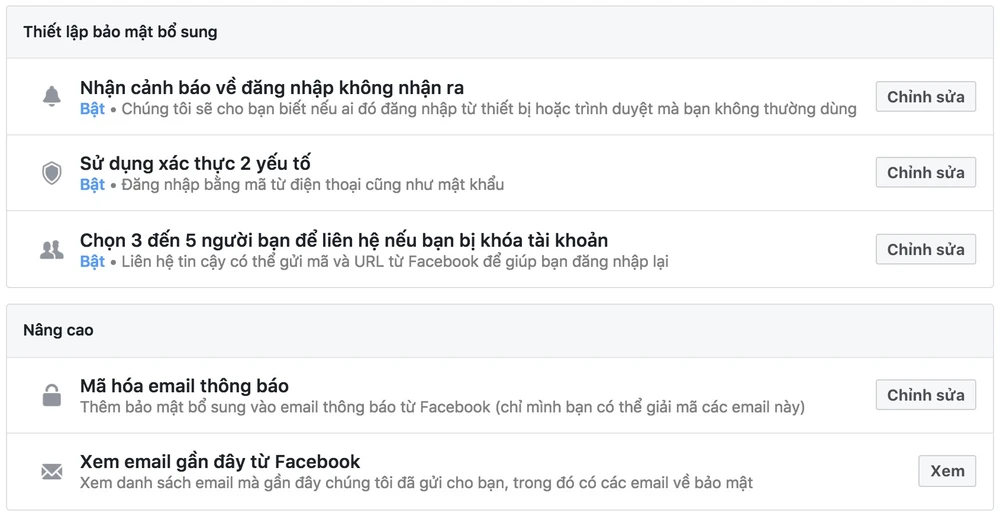Click the 'Thiết lập bảo mật bổ sung' header
The height and width of the screenshot is (516, 1000).
pyautogui.click(x=120, y=32)
